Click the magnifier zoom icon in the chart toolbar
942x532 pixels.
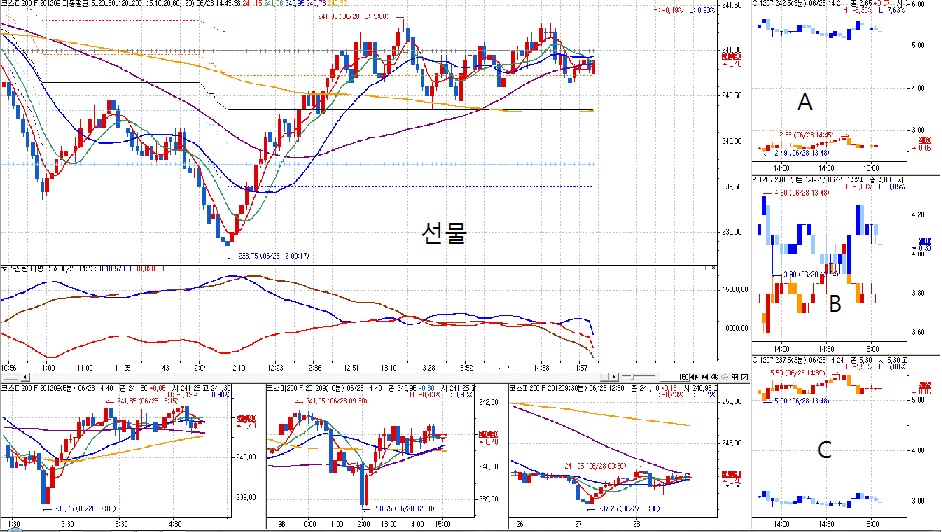pos(714,377)
